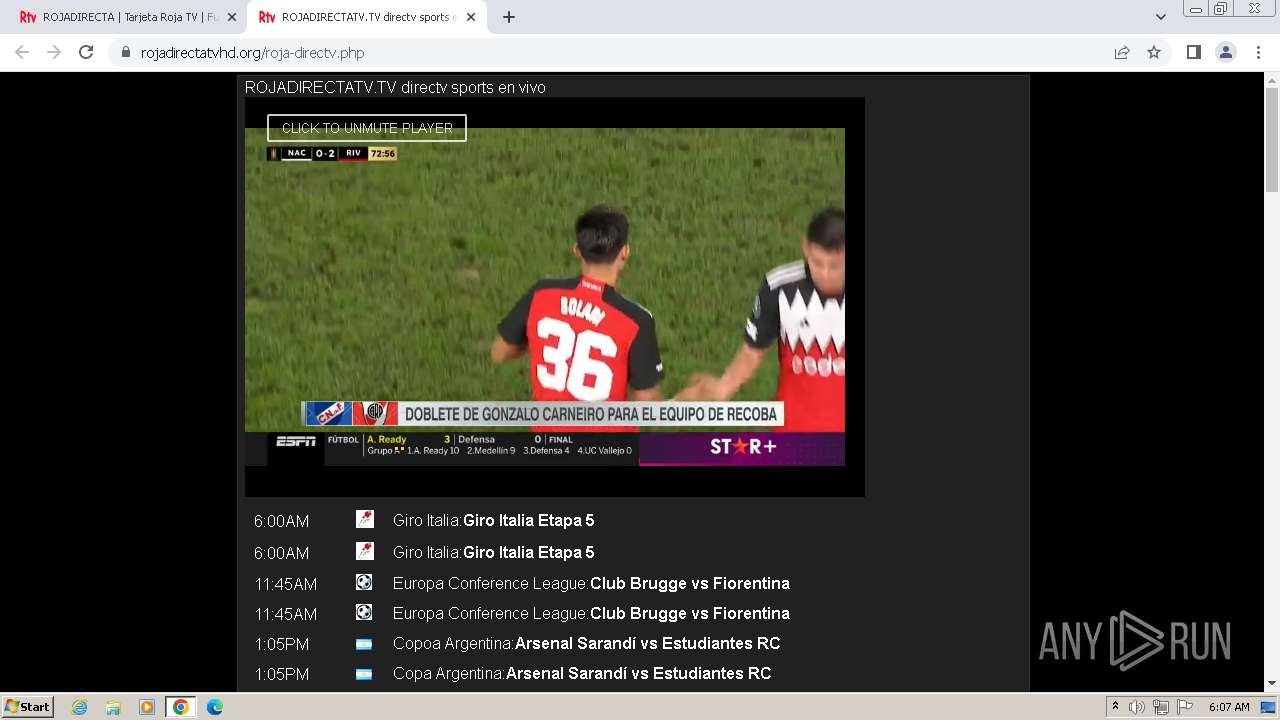This screenshot has height=720, width=1280.
Task: Open the Chrome profile menu
Action: tap(1226, 52)
